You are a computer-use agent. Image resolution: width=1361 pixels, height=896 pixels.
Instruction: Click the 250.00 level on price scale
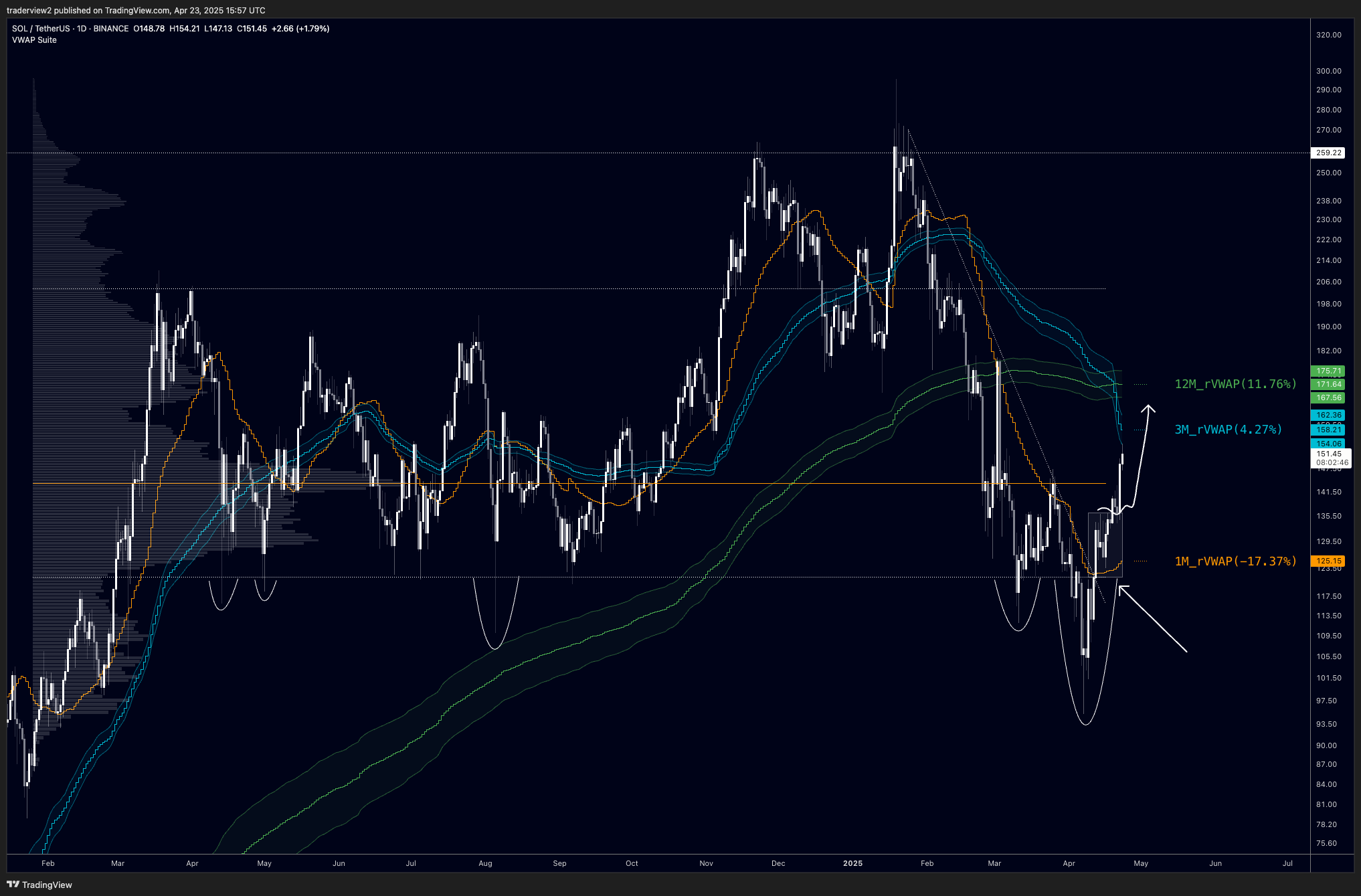[1328, 173]
